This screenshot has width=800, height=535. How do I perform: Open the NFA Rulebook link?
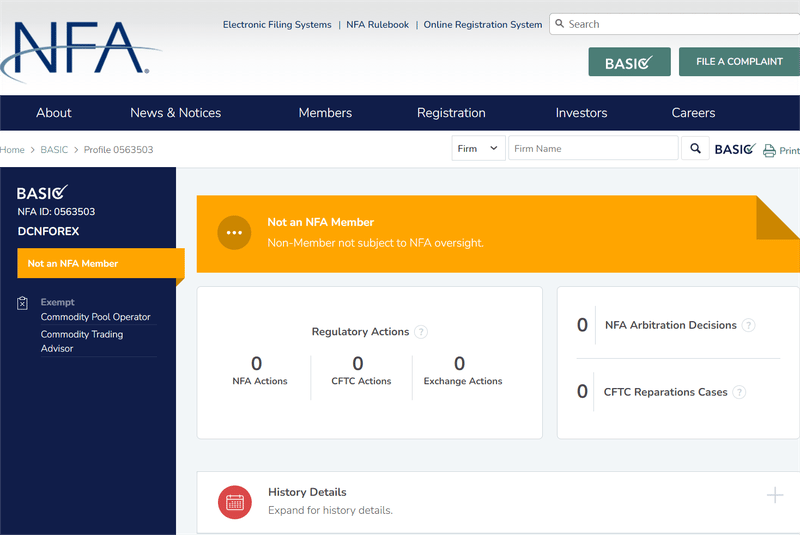coord(378,24)
